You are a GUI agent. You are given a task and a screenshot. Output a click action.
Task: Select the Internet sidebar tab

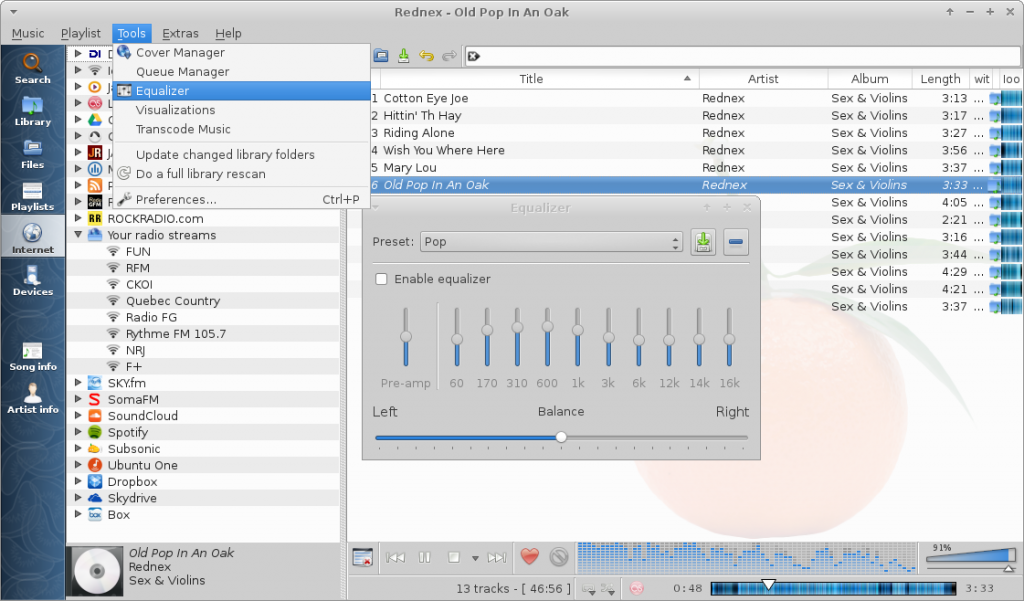[32, 238]
